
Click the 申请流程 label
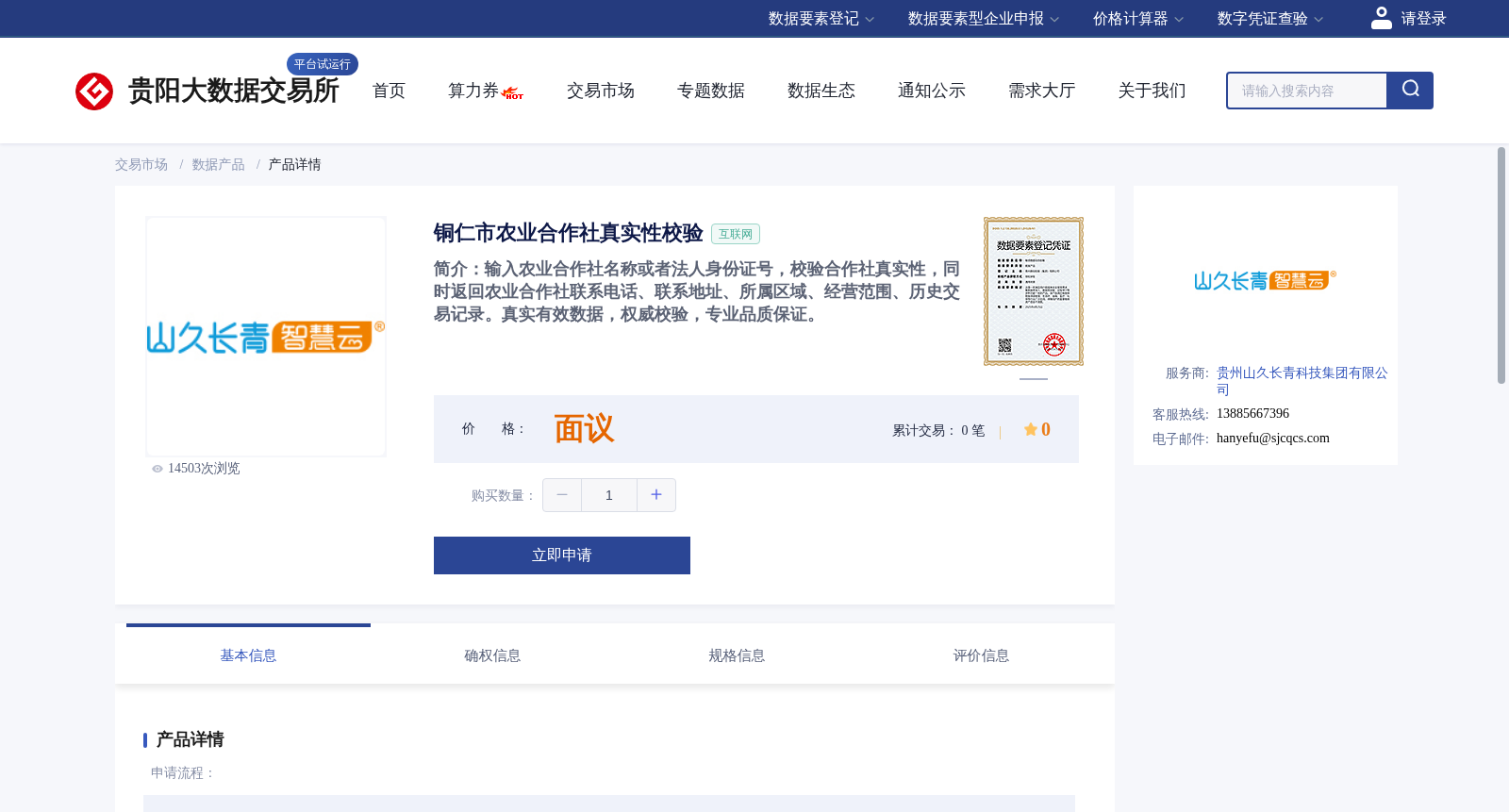[x=183, y=773]
